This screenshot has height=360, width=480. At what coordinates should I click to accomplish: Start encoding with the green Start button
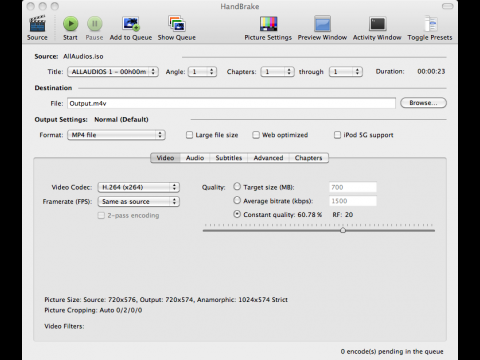point(70,24)
